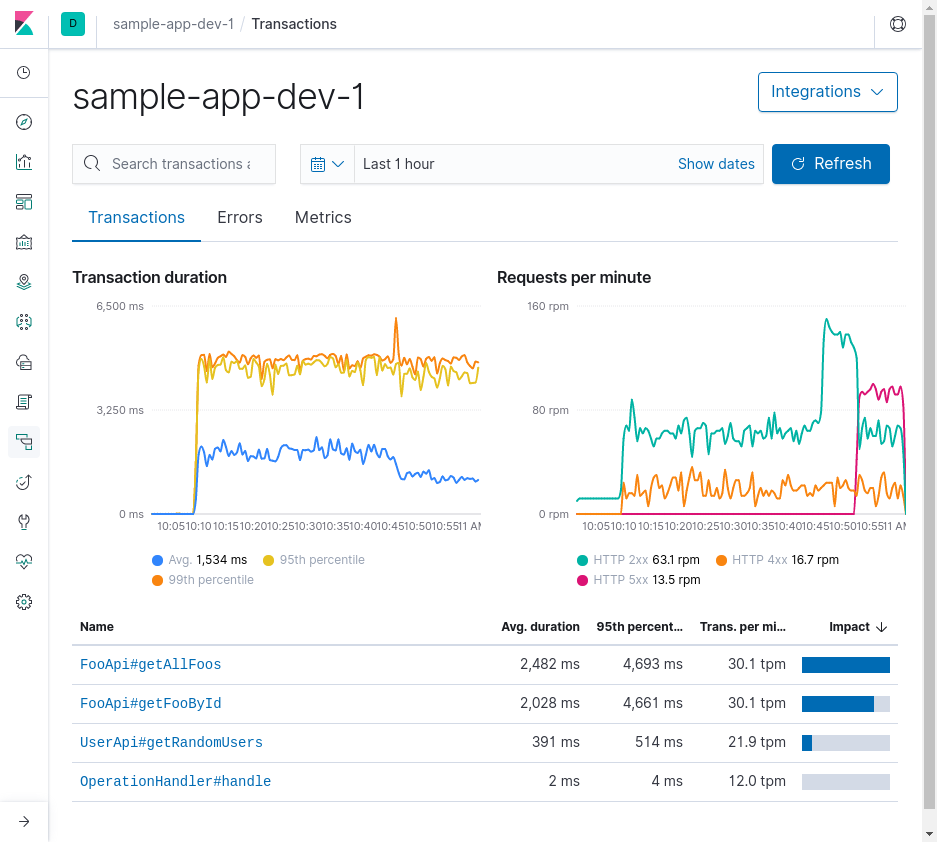Screen dimensions: 937x842
Task: Switch to the Metrics tab
Action: tap(323, 218)
